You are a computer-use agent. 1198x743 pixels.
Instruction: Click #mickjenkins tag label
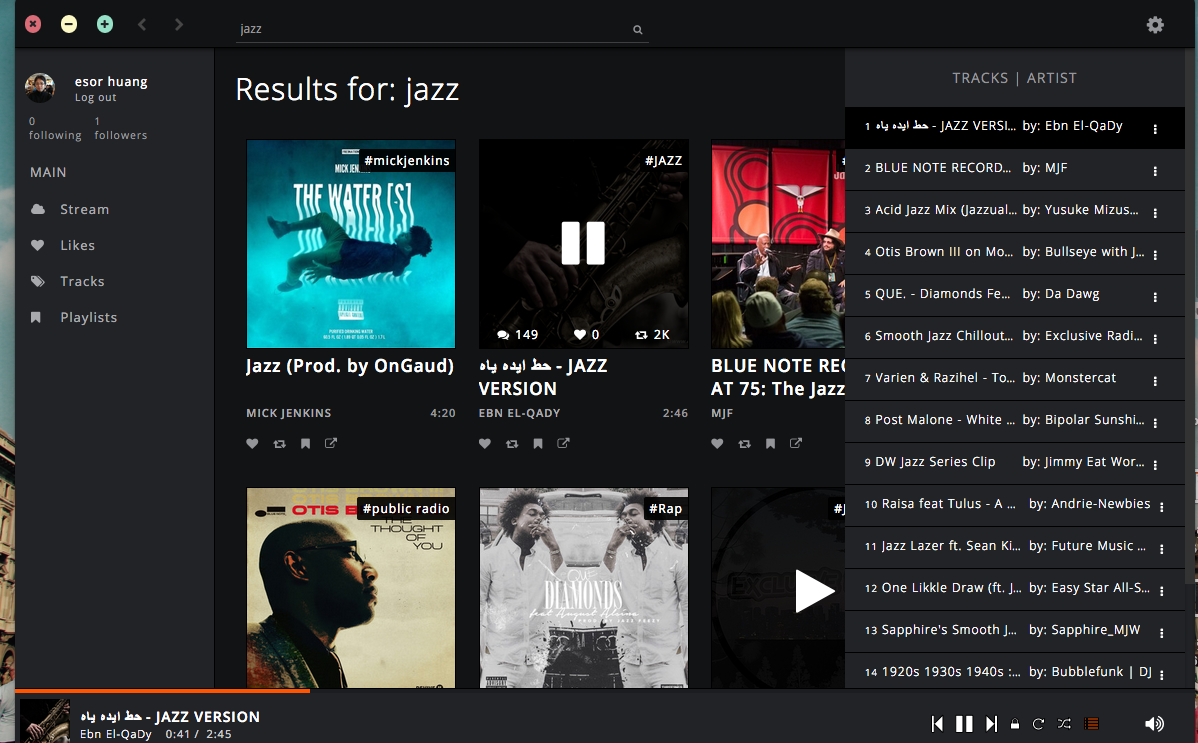coord(406,161)
